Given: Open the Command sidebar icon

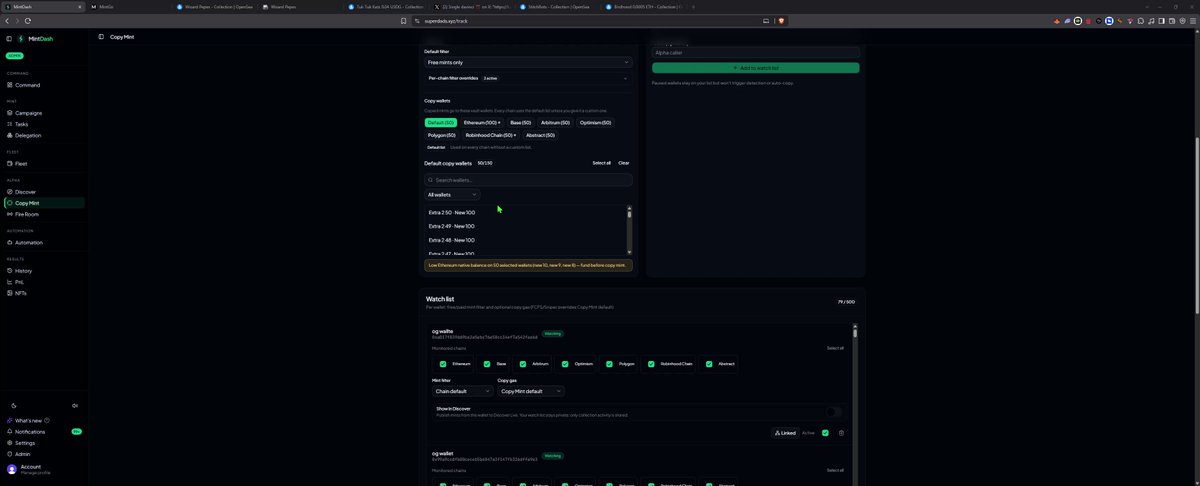Looking at the screenshot, I should pyautogui.click(x=9, y=85).
